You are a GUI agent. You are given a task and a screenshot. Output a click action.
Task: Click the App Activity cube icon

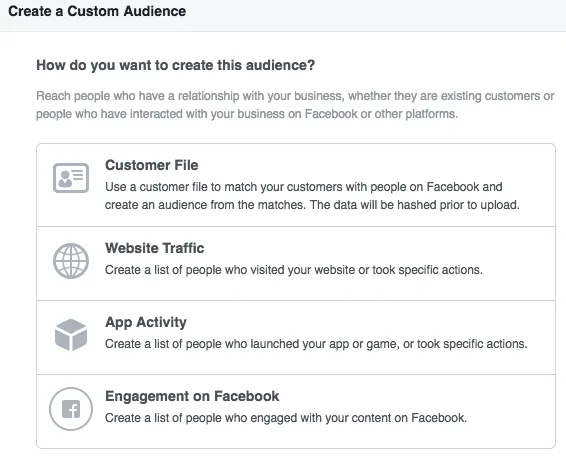[71, 335]
